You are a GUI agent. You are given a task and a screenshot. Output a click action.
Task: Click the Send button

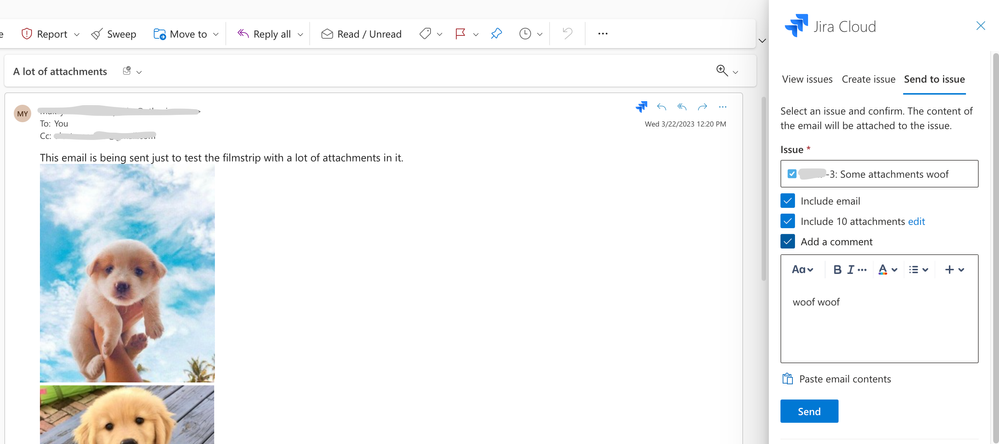pyautogui.click(x=809, y=412)
